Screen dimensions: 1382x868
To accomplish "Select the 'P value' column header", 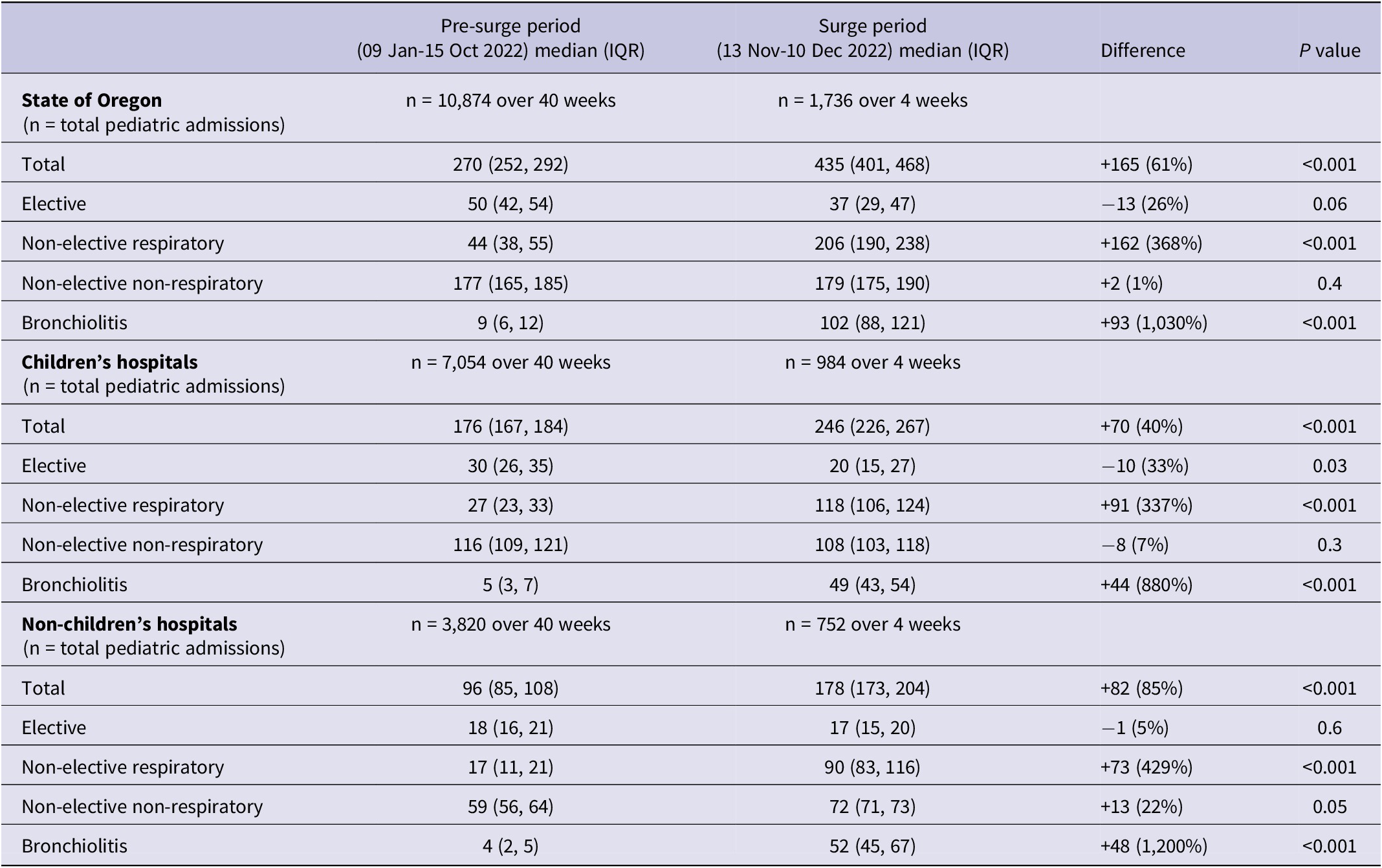I will click(1329, 50).
